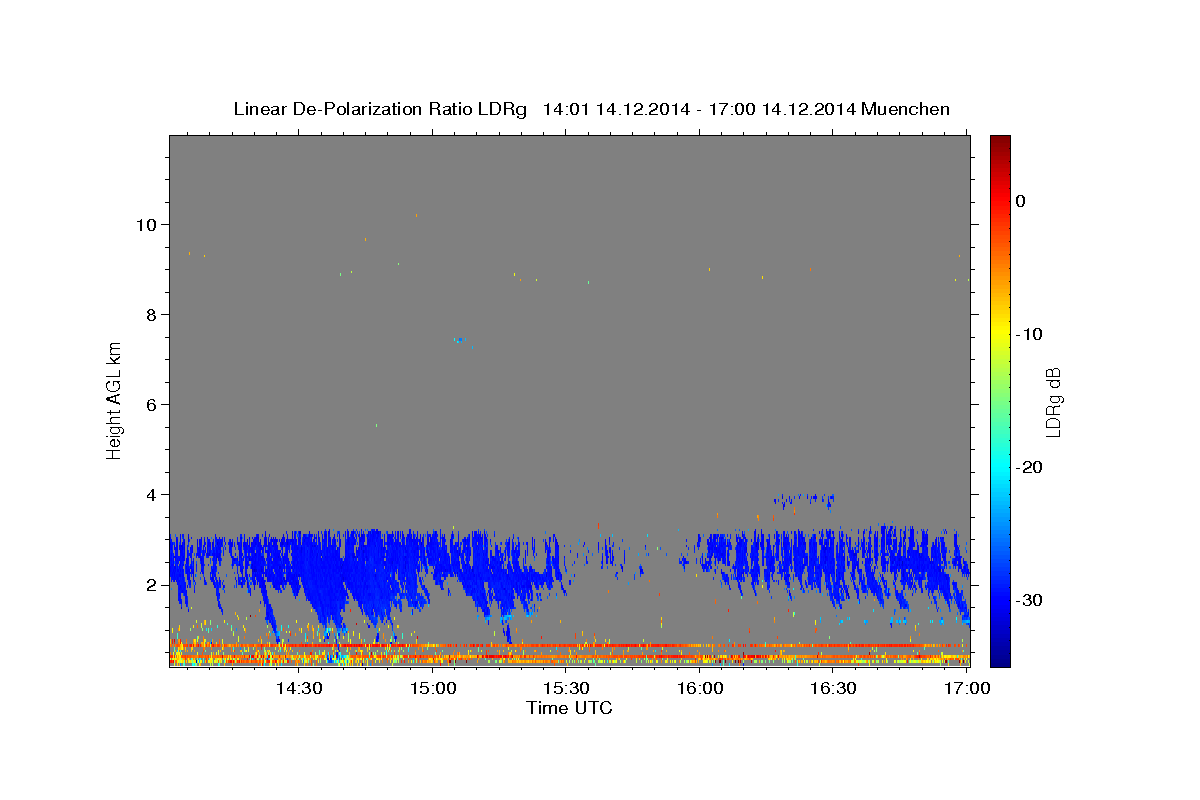This screenshot has width=1200, height=800.
Task: Click the 15:00 time tick label
Action: [x=433, y=688]
